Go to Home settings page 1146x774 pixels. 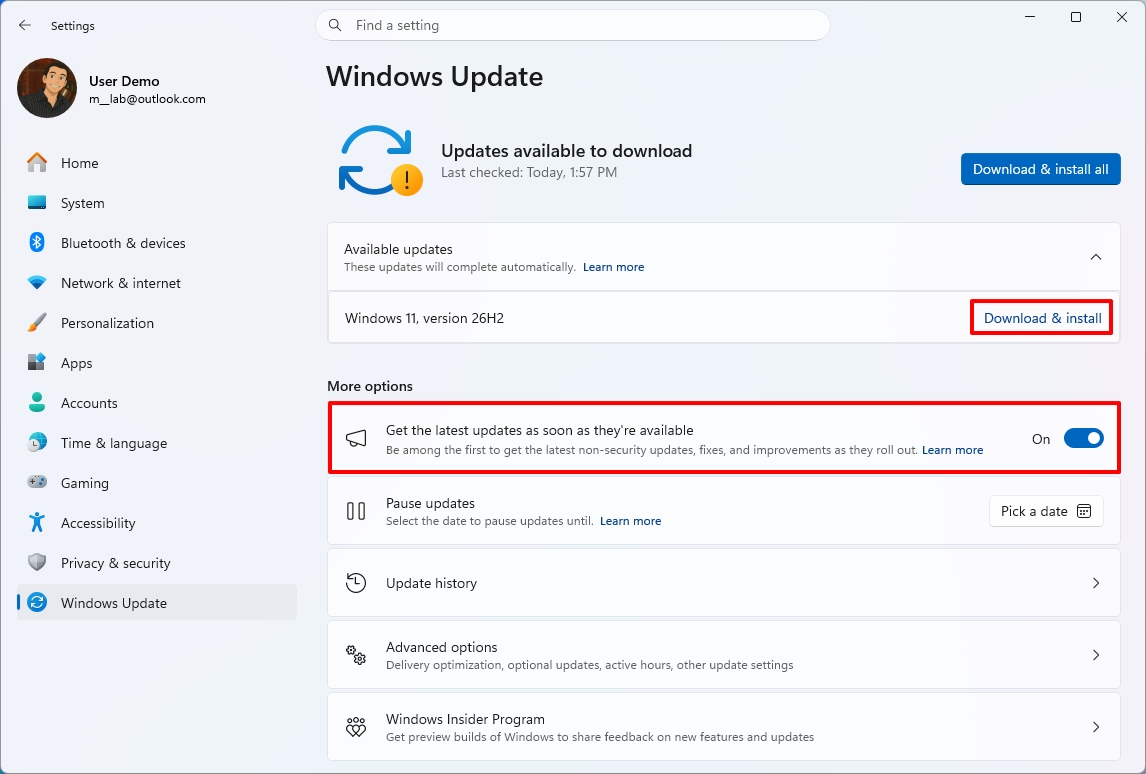click(x=157, y=162)
